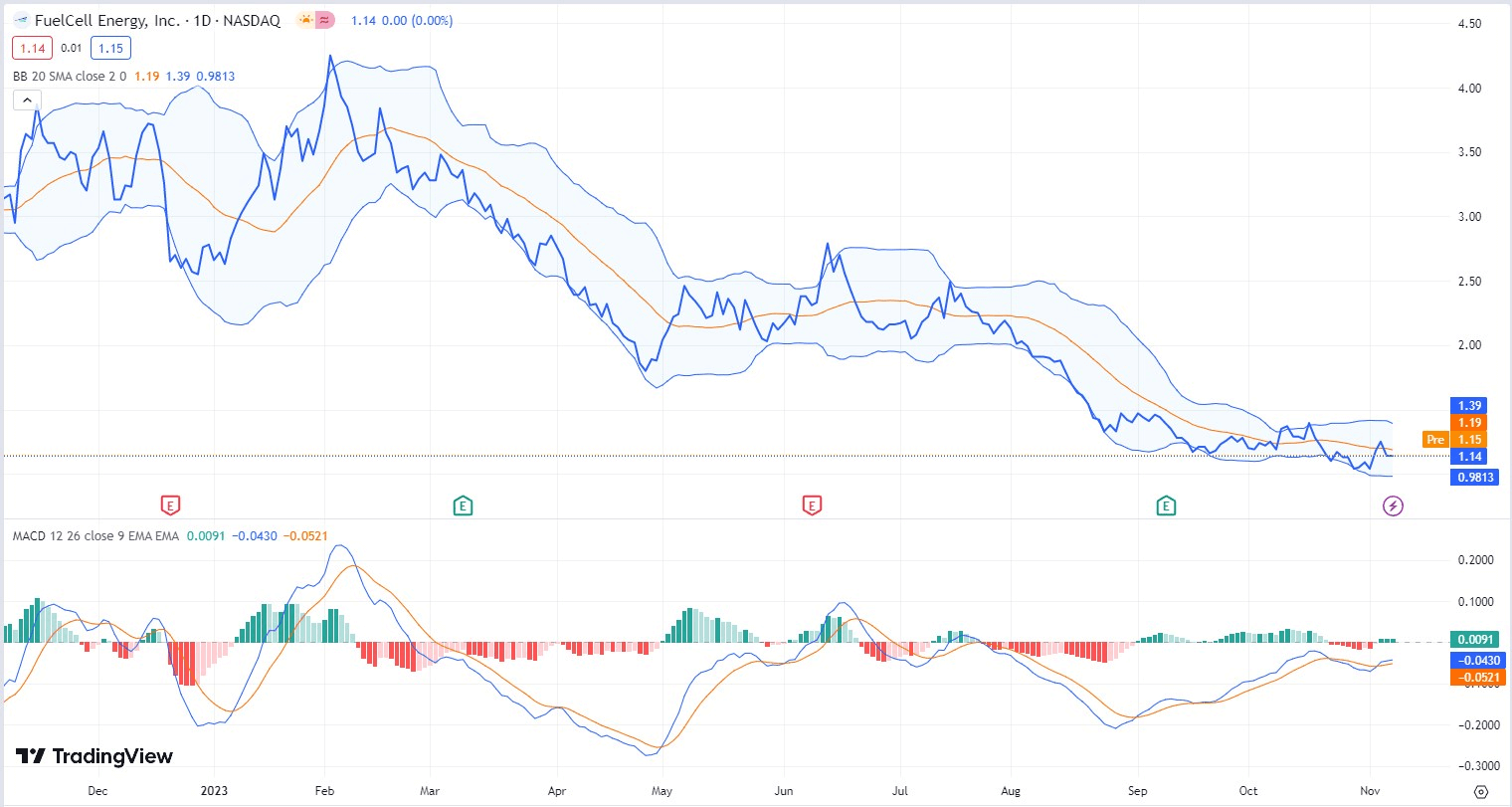Click the TradingView logo link
Screen dimensions: 1512x807
(x=94, y=756)
